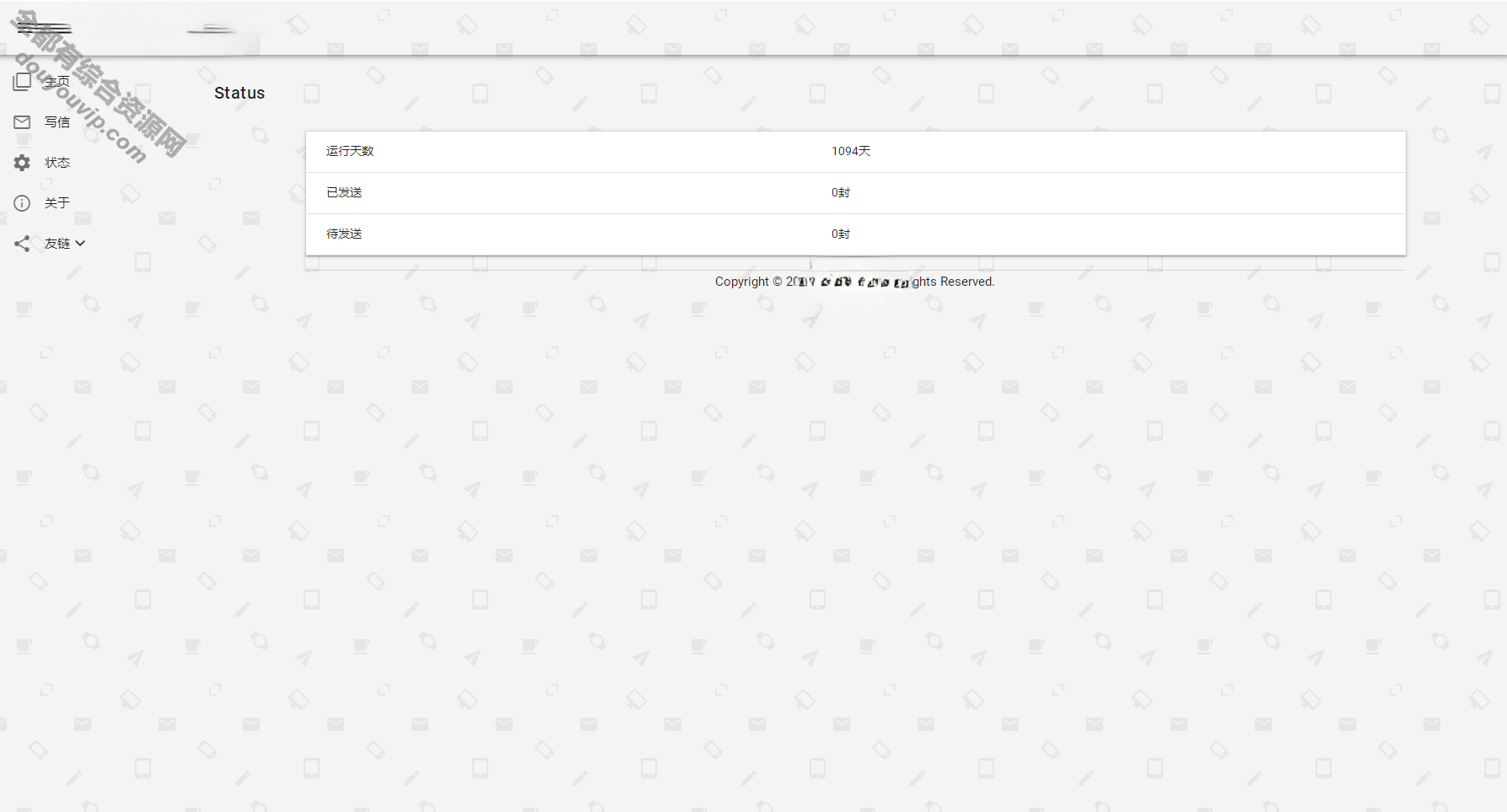This screenshot has height=812, width=1507.
Task: Open the 关于 menu item
Action: click(57, 203)
